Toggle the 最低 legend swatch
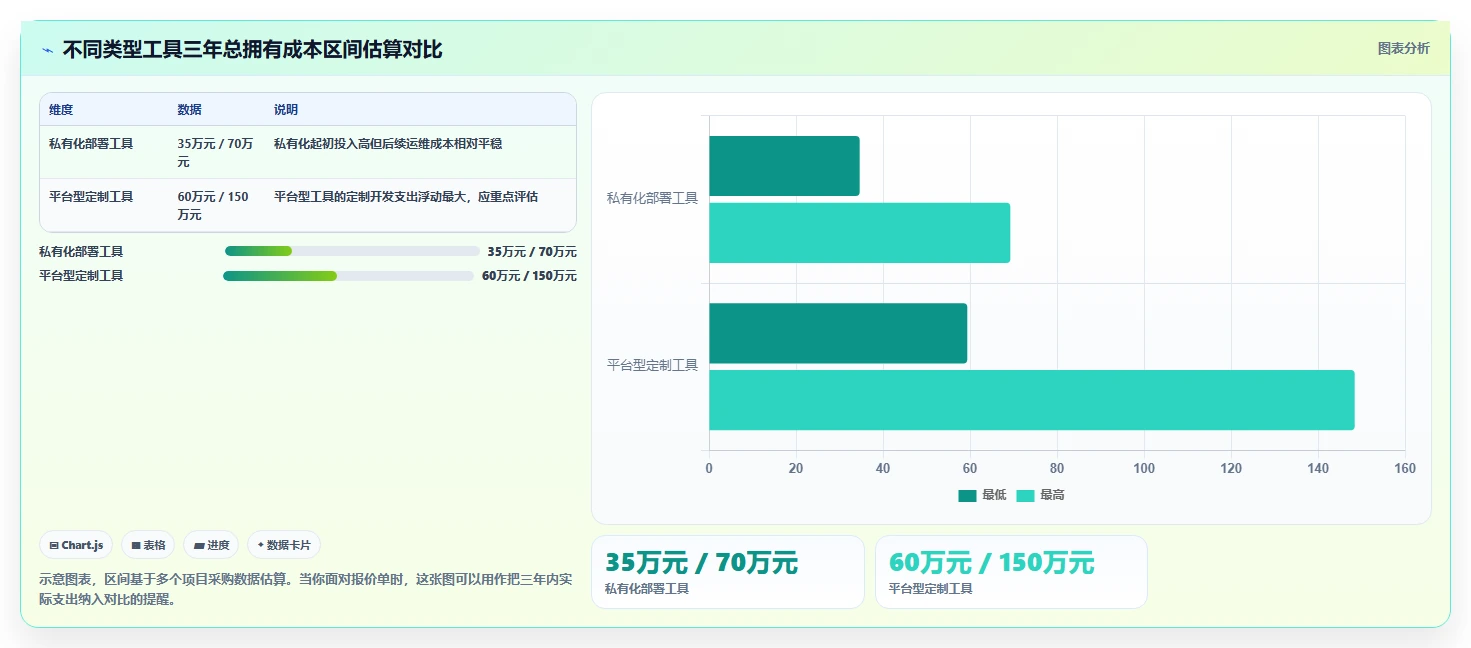This screenshot has height=648, width=1471. 967,495
